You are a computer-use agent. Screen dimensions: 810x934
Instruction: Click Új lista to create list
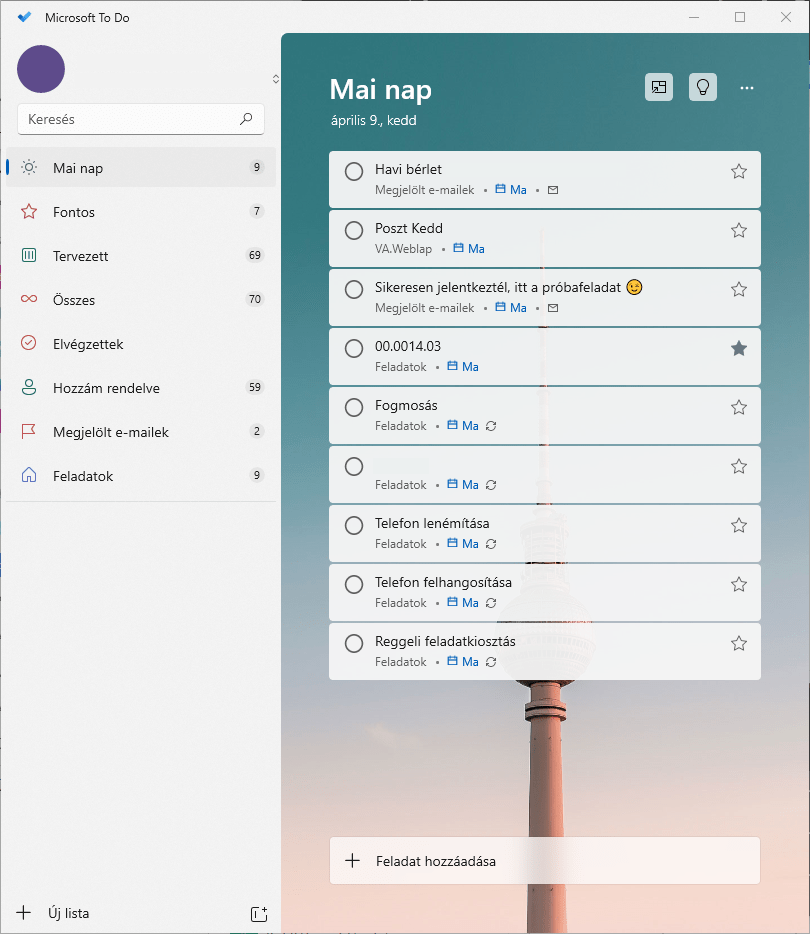pyautogui.click(x=68, y=913)
